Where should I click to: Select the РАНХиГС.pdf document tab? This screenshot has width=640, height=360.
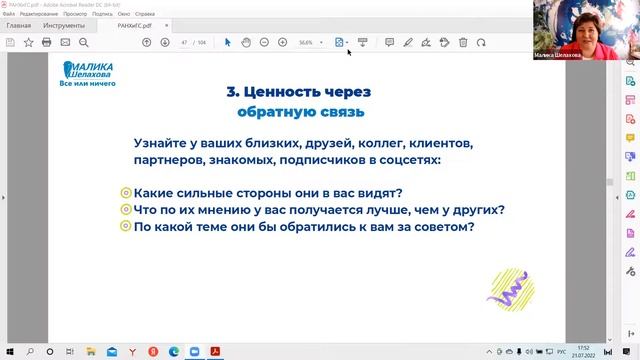pos(135,25)
